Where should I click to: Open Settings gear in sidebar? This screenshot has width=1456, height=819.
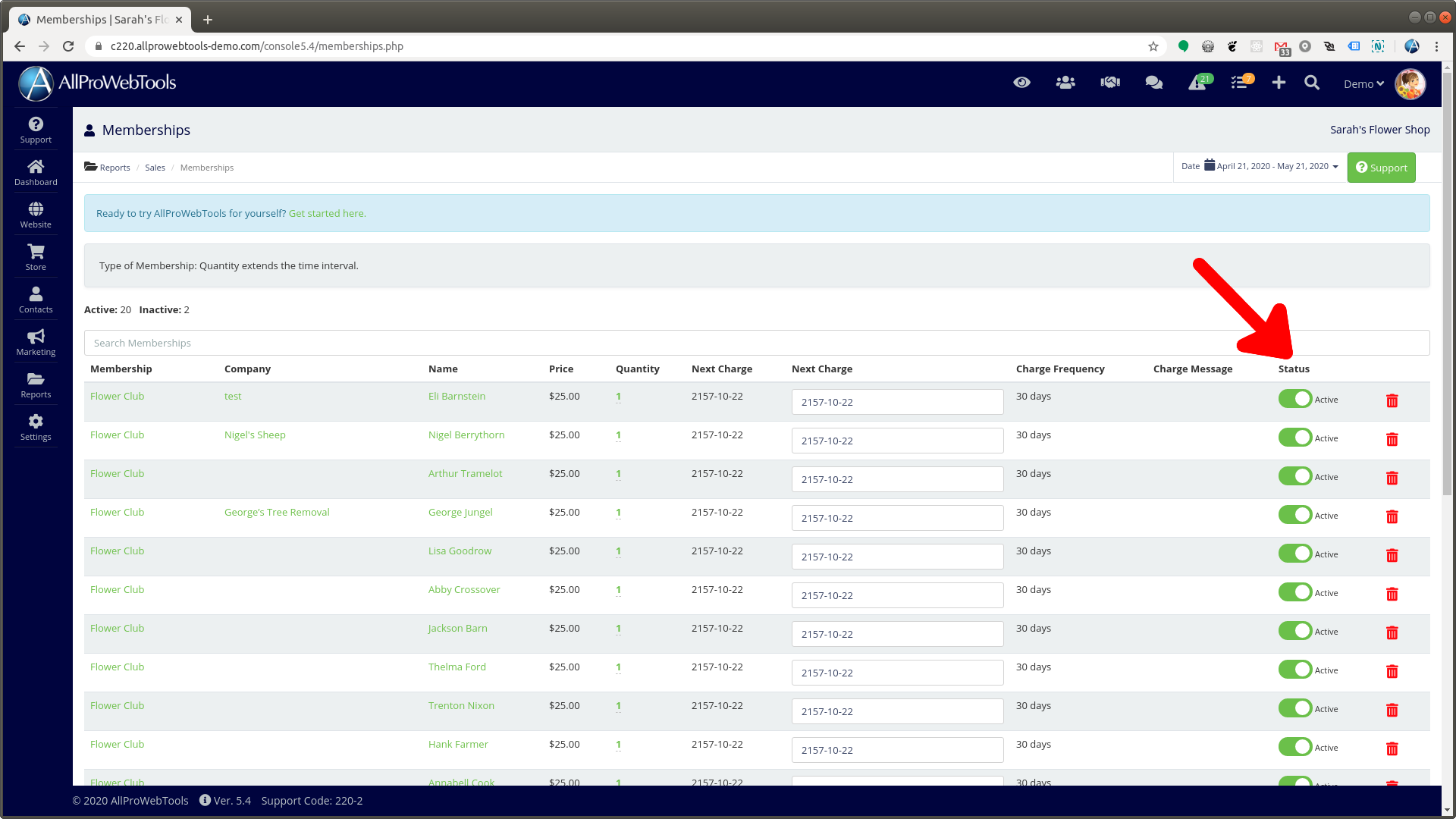point(36,427)
